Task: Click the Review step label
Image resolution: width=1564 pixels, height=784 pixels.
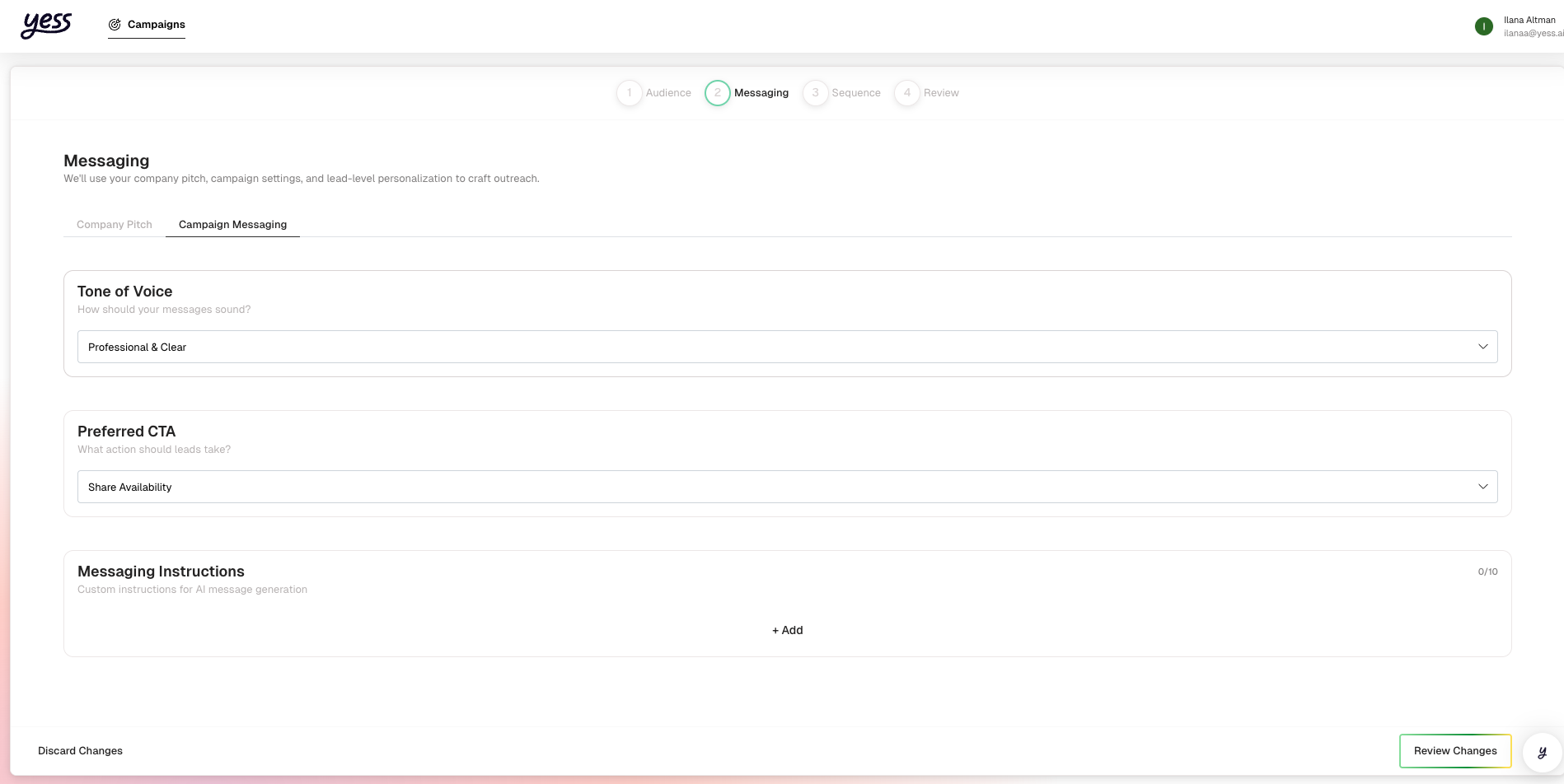Action: [941, 93]
